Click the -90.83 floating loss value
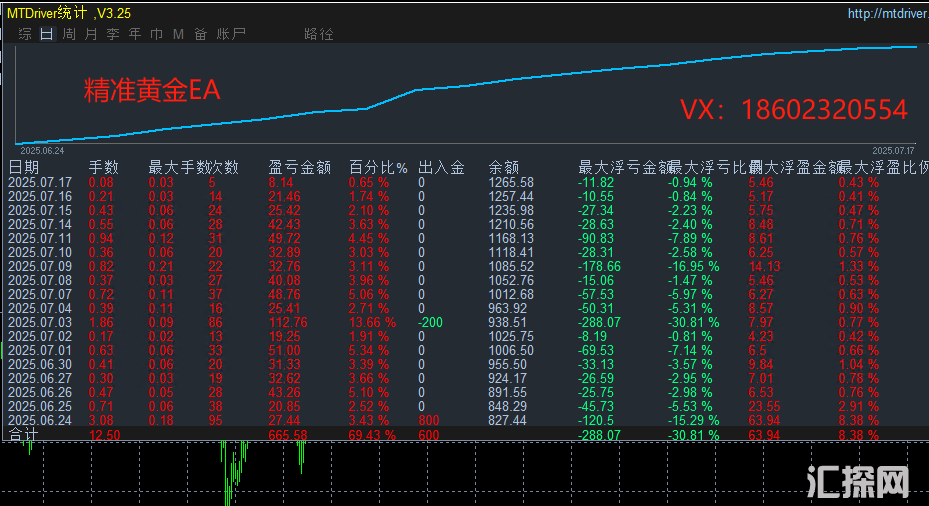This screenshot has height=506, width=929. coord(596,239)
